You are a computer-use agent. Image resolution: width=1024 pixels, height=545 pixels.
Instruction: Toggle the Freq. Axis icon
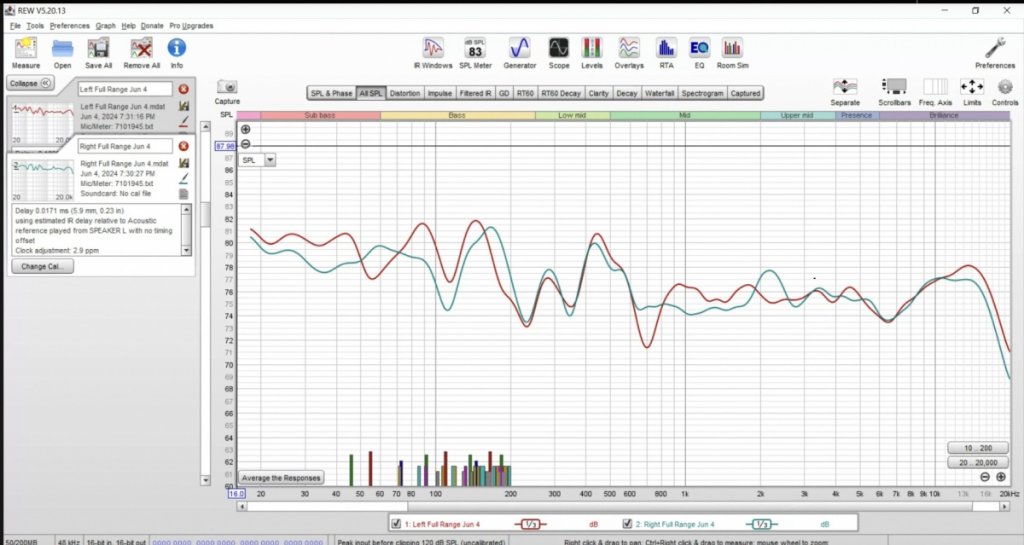(935, 91)
